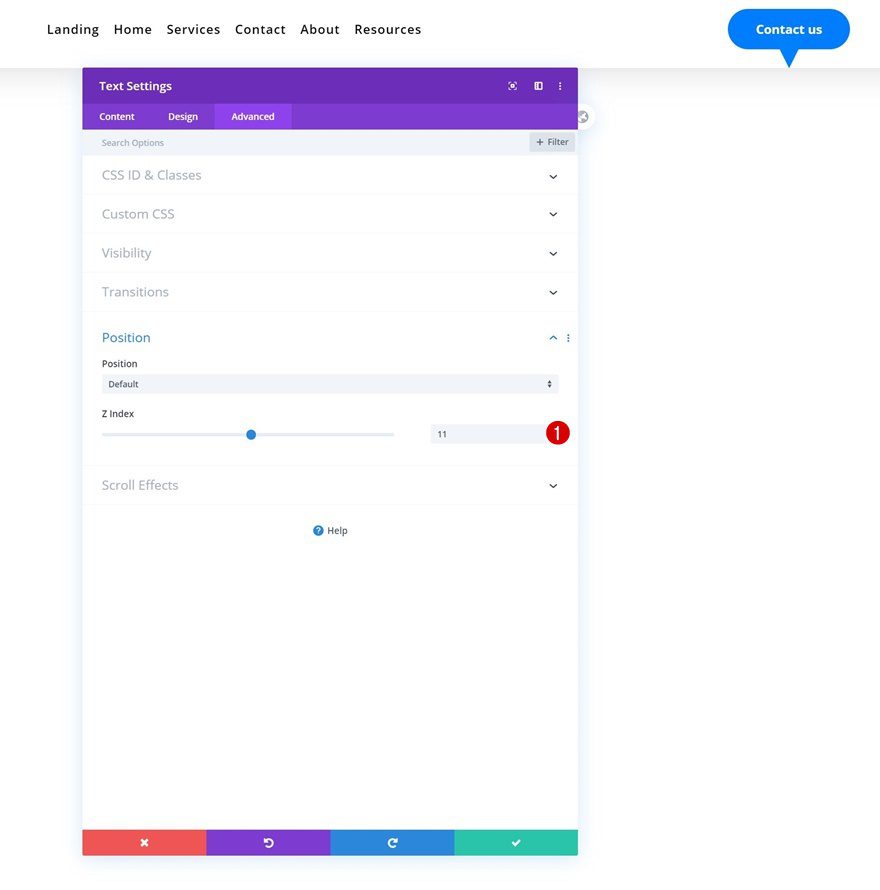880x890 pixels.
Task: Open the three-dot options menu in the header
Action: click(559, 86)
